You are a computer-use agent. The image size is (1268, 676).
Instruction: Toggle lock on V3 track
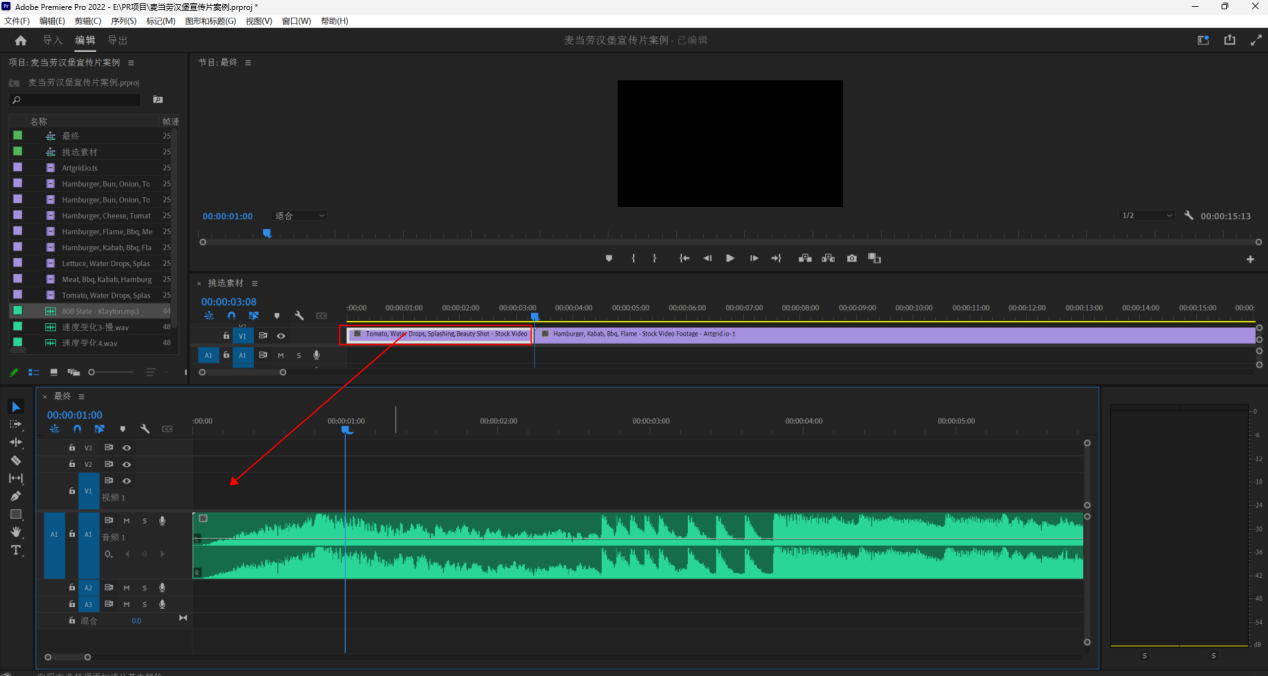click(x=72, y=448)
